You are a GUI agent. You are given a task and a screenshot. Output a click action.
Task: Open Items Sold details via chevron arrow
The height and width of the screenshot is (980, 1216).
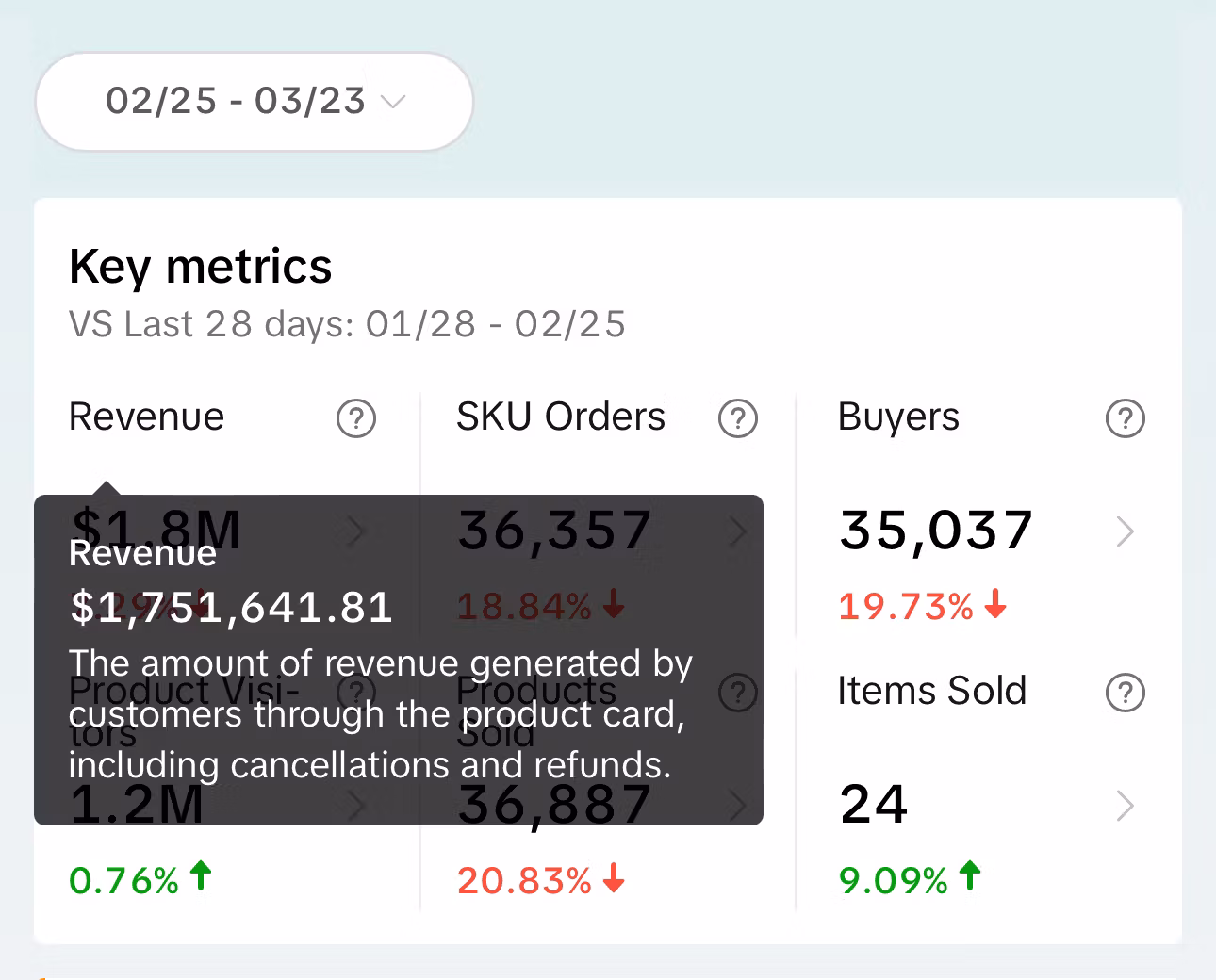pos(1125,807)
